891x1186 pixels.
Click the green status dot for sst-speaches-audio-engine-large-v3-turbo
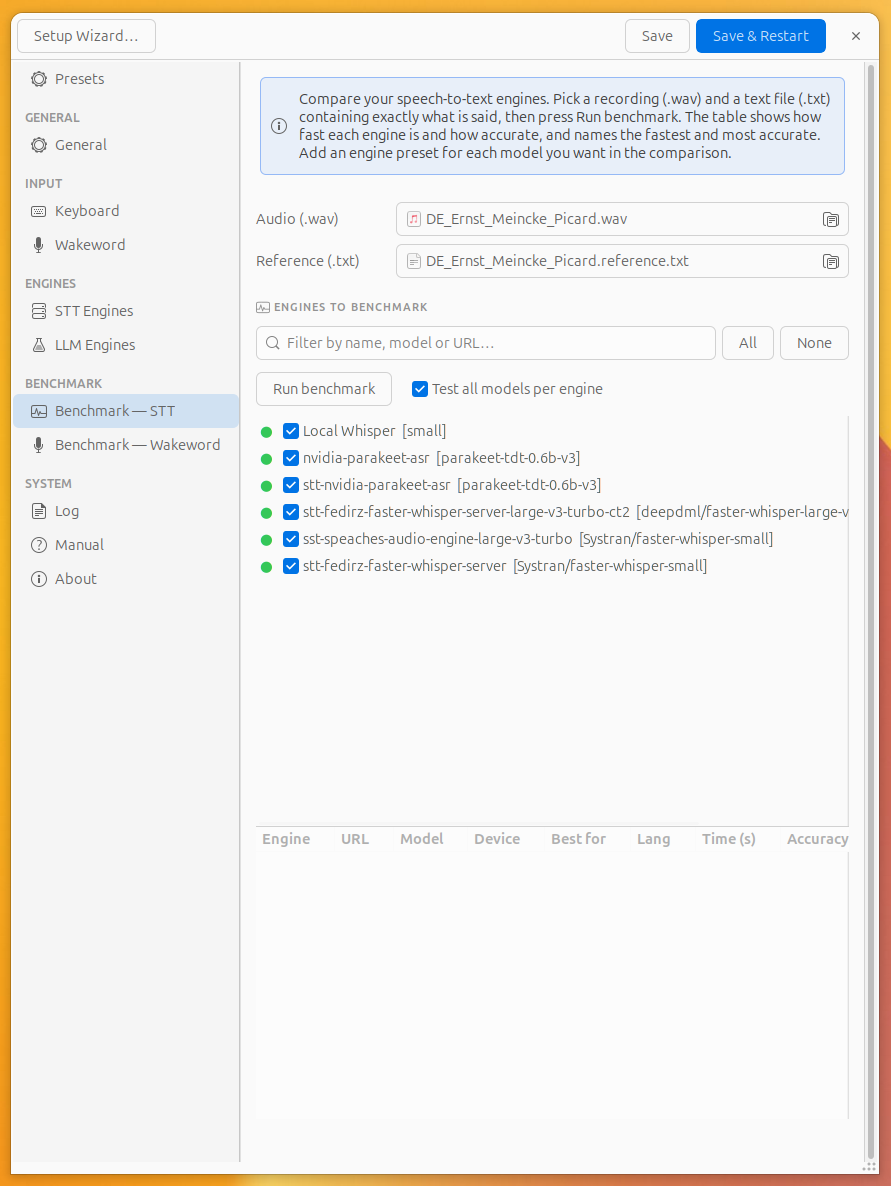[x=266, y=540]
